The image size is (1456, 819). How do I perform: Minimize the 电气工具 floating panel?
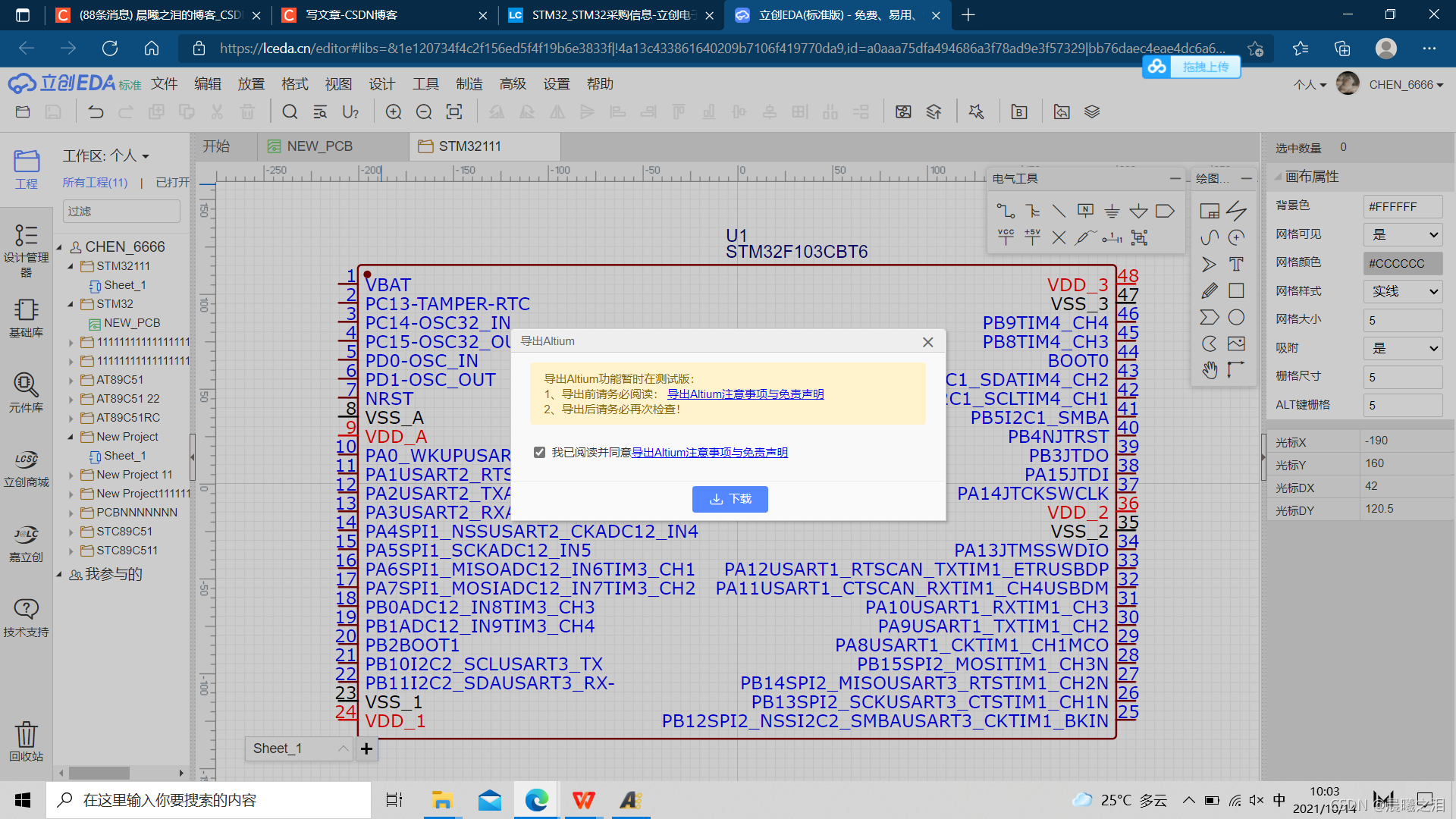click(x=1175, y=179)
